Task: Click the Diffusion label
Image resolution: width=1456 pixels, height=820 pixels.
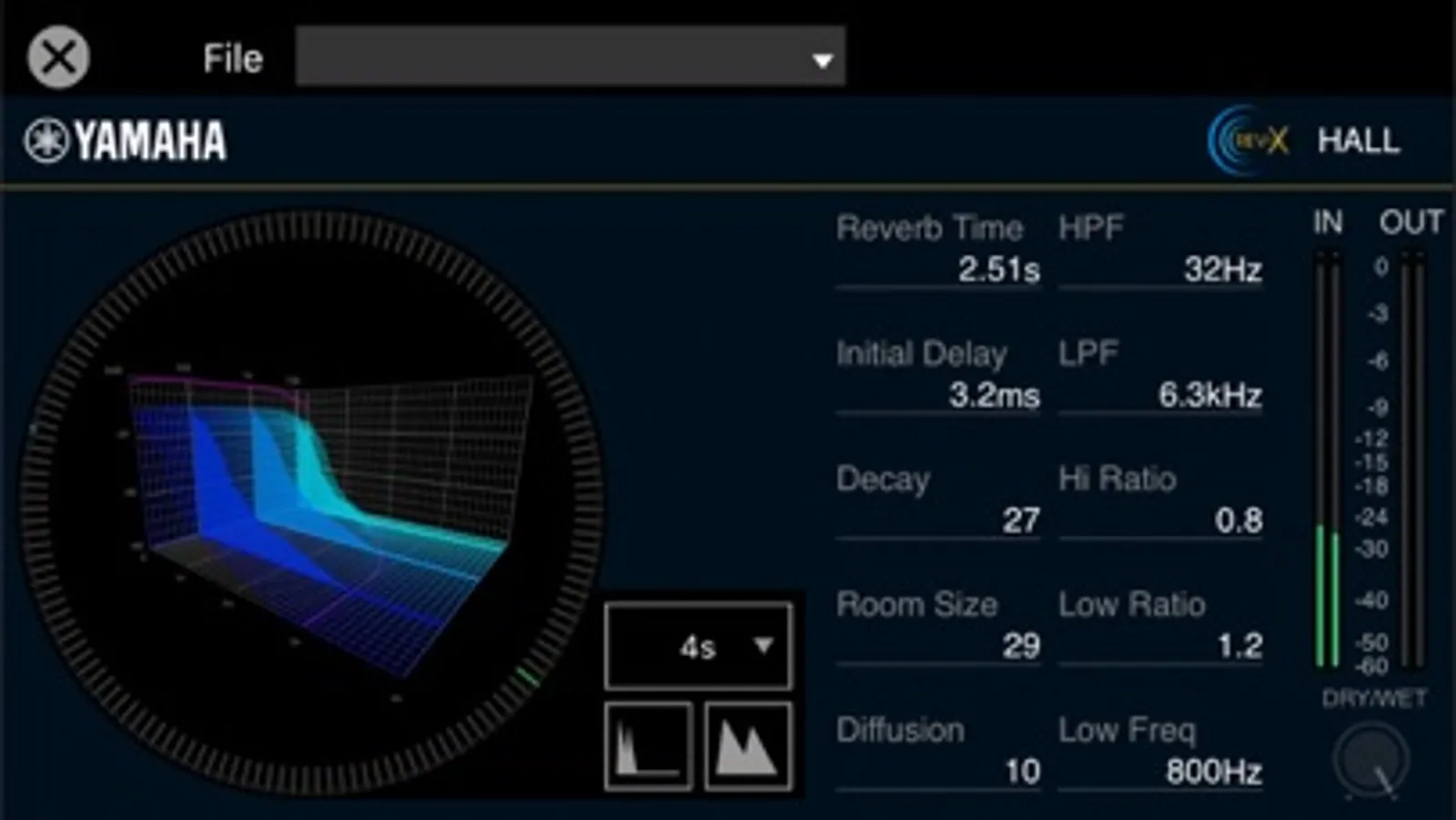Action: [x=900, y=730]
